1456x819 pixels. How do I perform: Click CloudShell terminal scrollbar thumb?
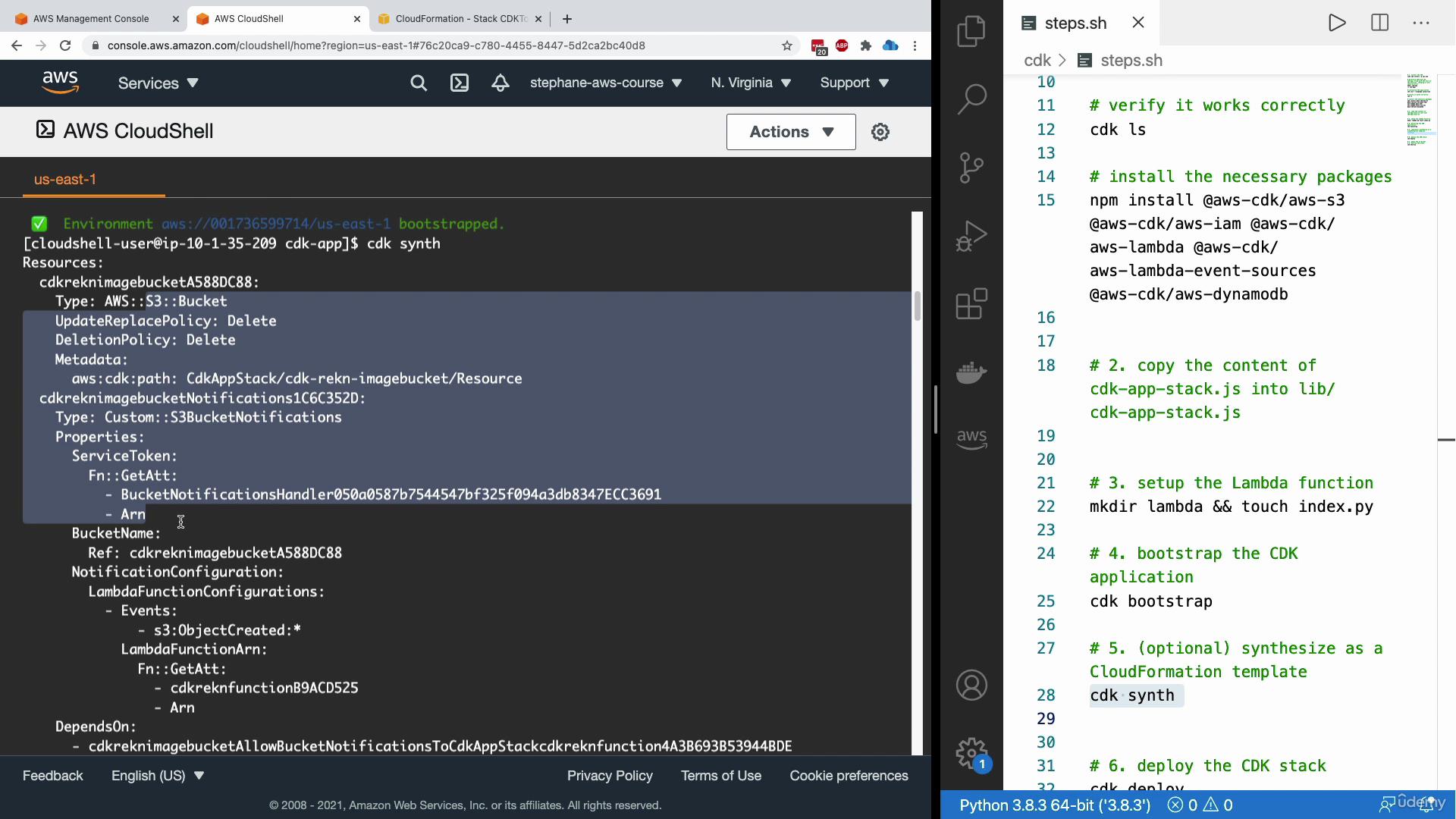click(917, 306)
